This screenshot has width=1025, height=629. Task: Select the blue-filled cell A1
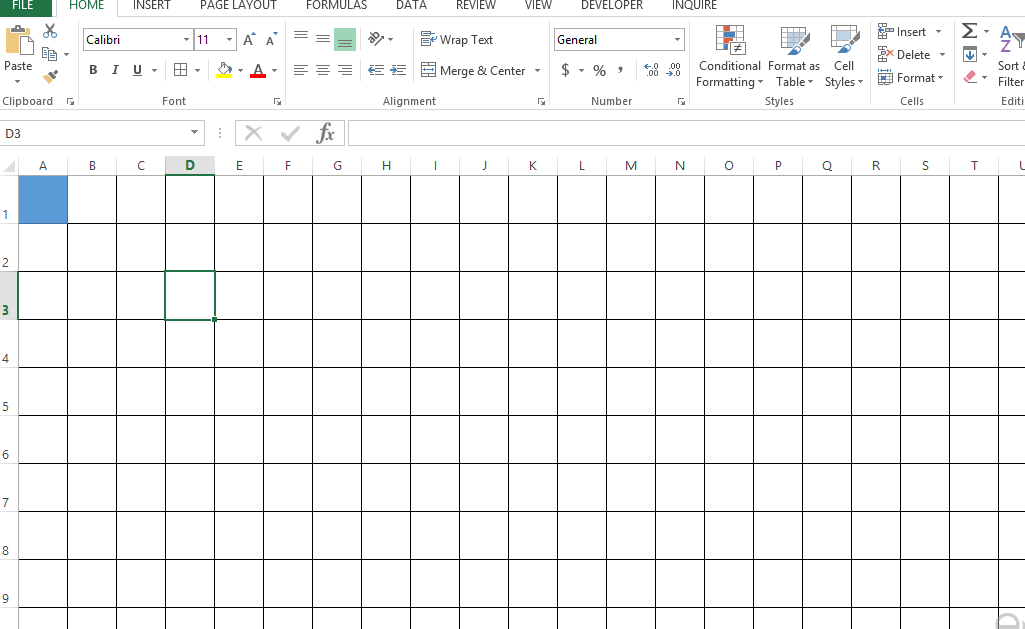tap(43, 199)
